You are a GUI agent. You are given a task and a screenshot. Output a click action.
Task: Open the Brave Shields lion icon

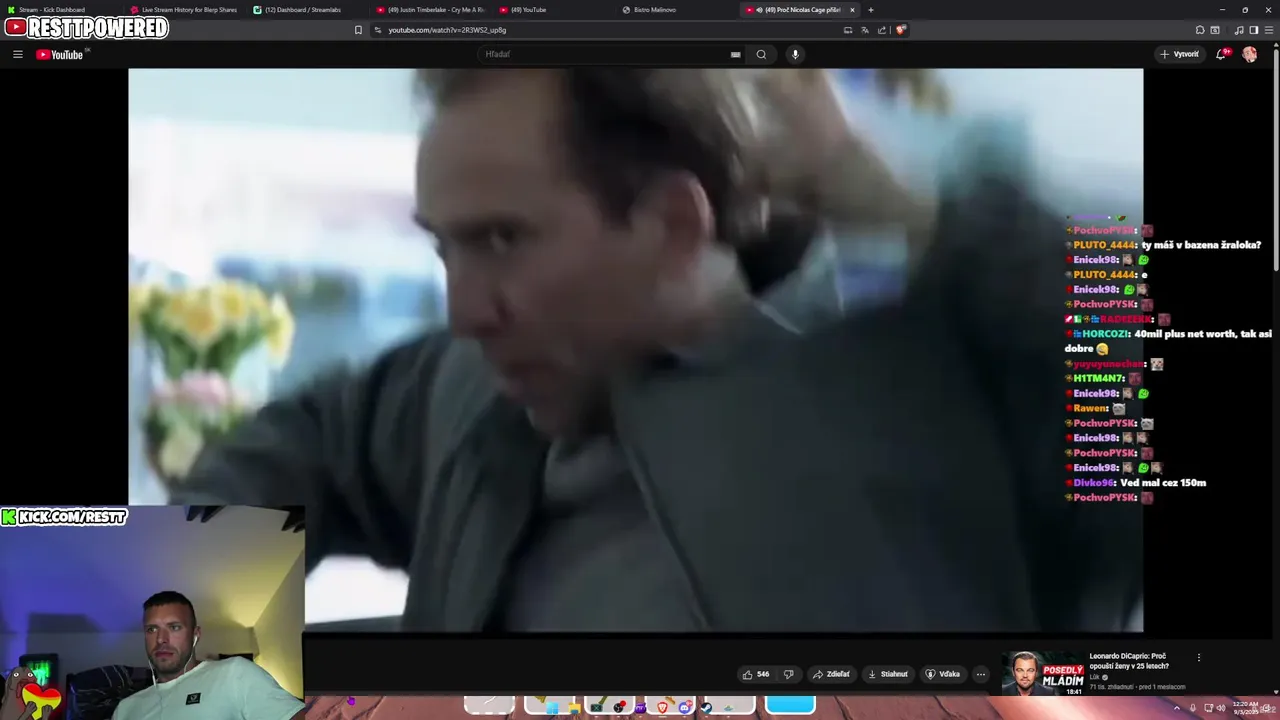click(900, 30)
